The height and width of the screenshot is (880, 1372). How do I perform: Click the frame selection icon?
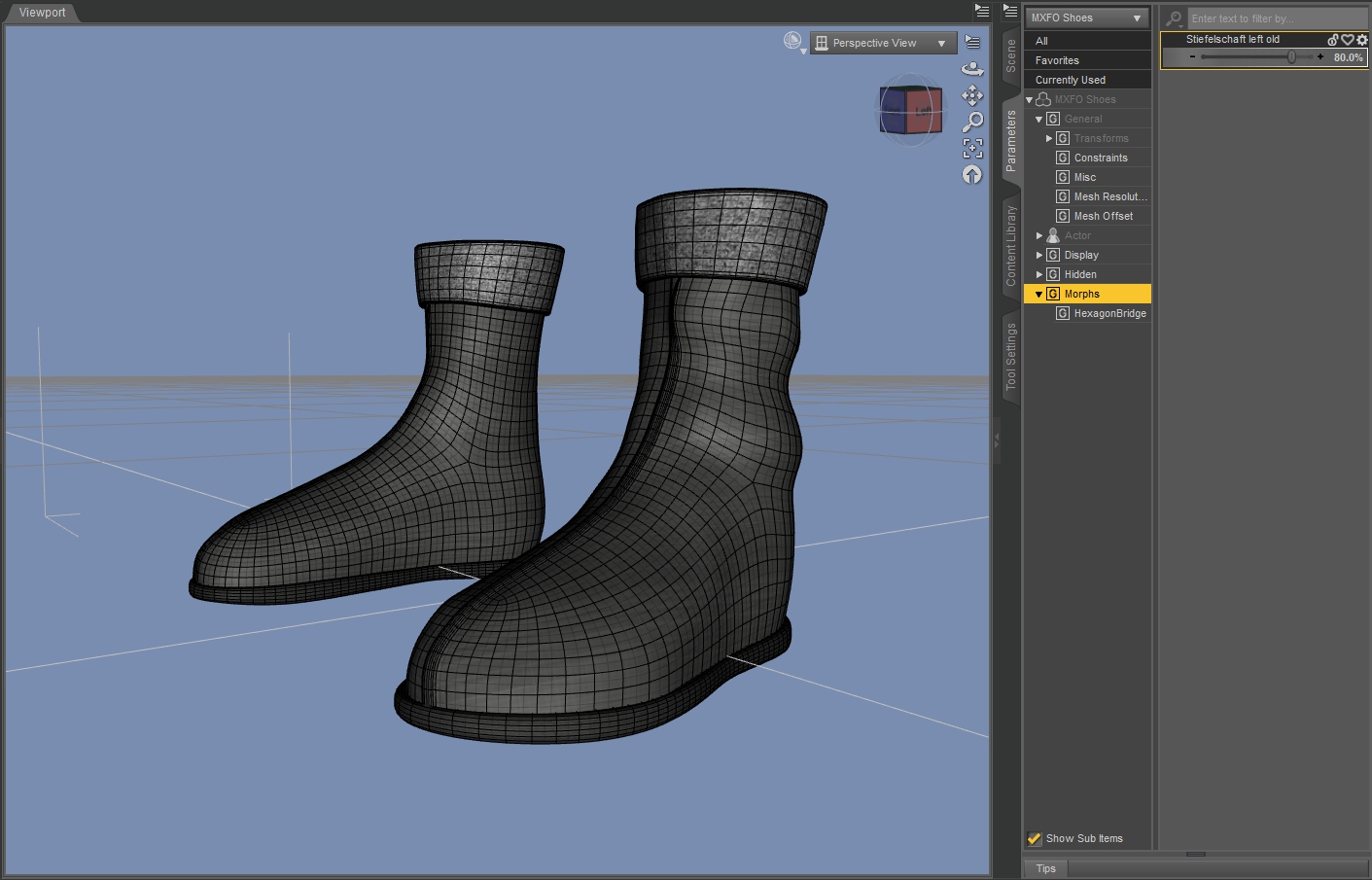pyautogui.click(x=972, y=148)
